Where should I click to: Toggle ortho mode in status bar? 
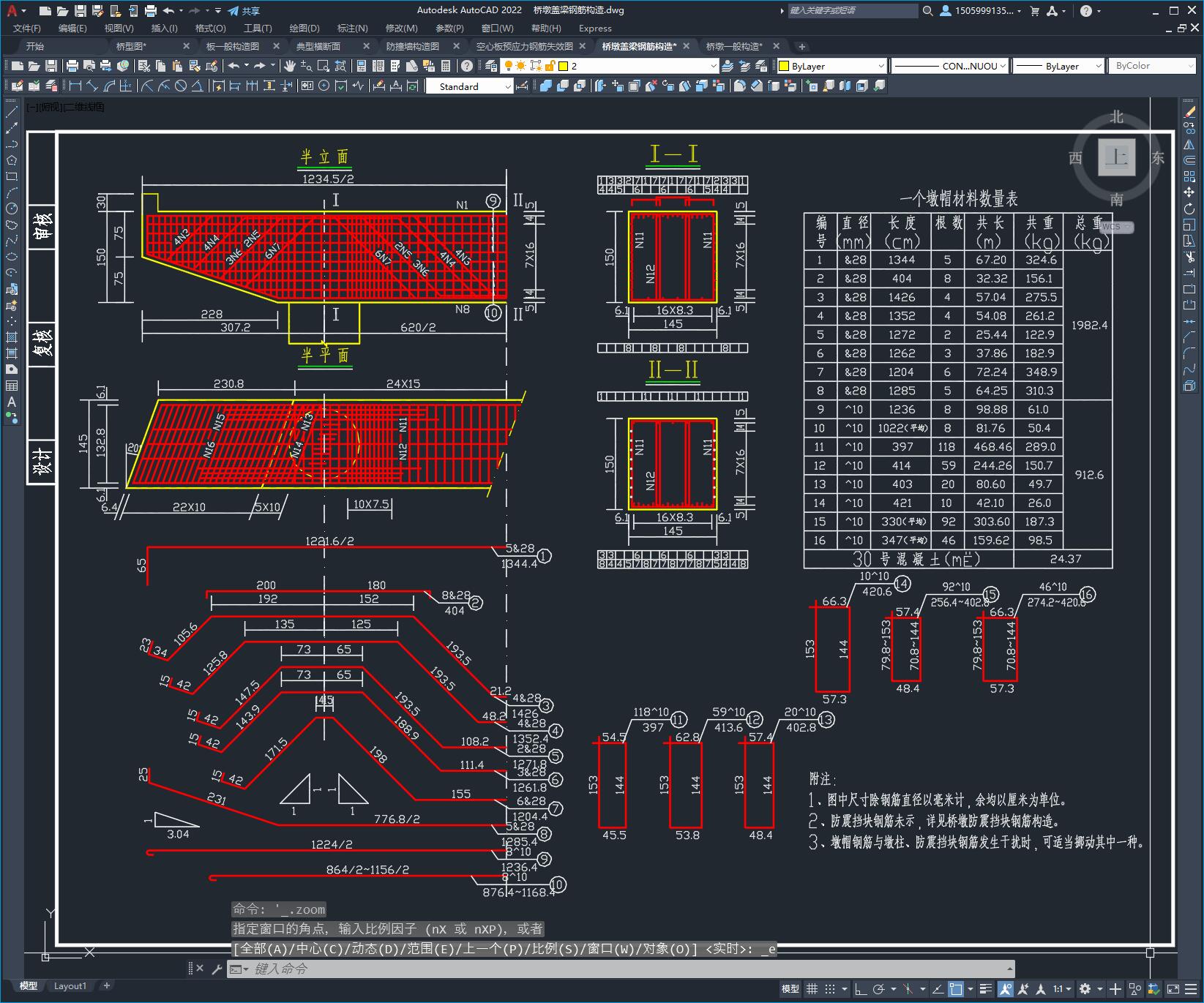(x=861, y=989)
